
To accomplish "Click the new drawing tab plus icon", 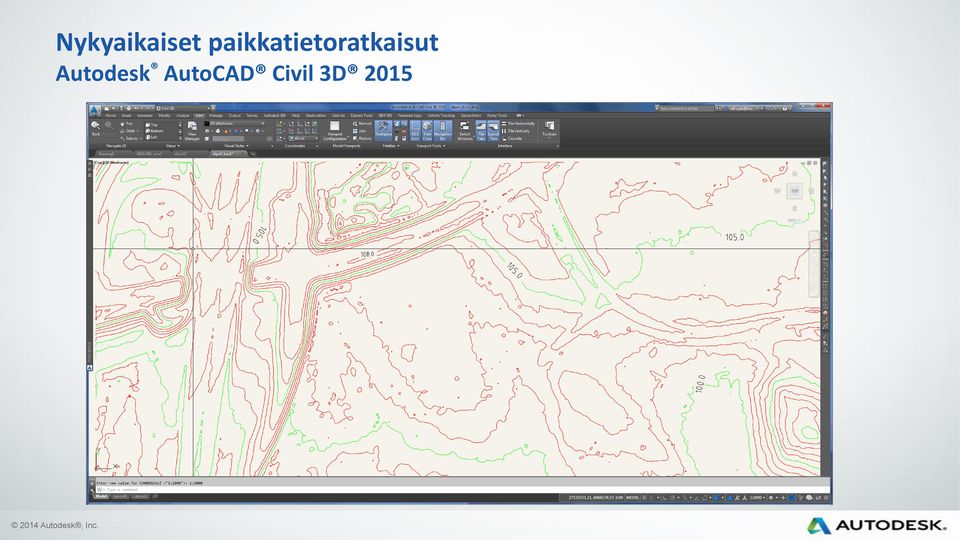I will tap(253, 154).
